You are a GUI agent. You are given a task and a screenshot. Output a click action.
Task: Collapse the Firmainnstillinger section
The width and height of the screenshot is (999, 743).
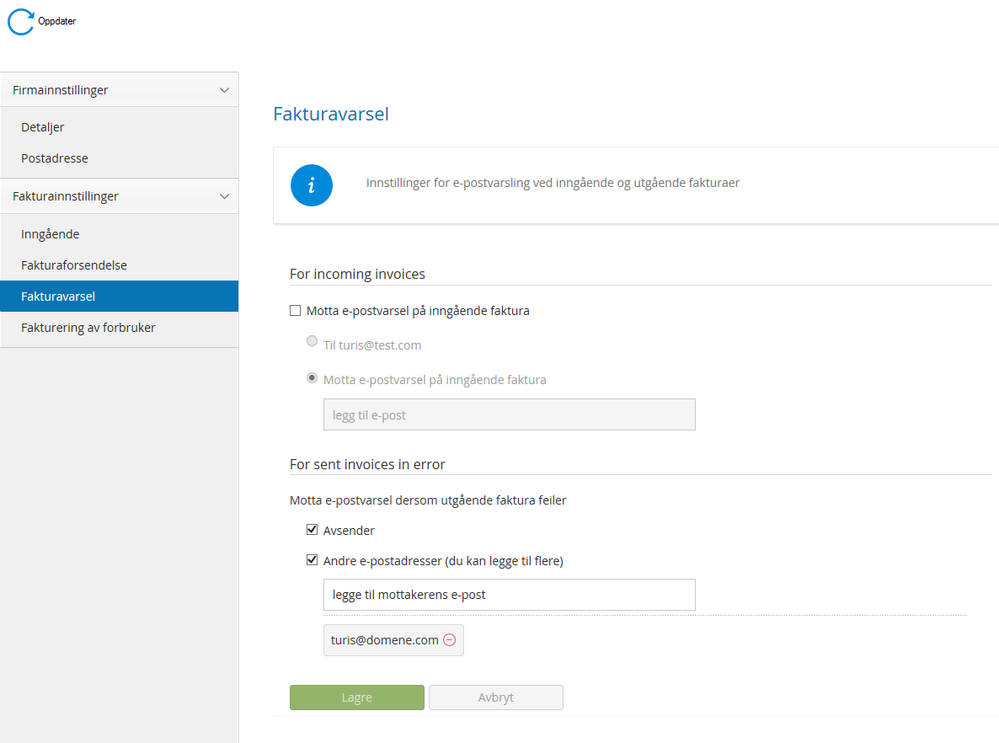tap(224, 90)
